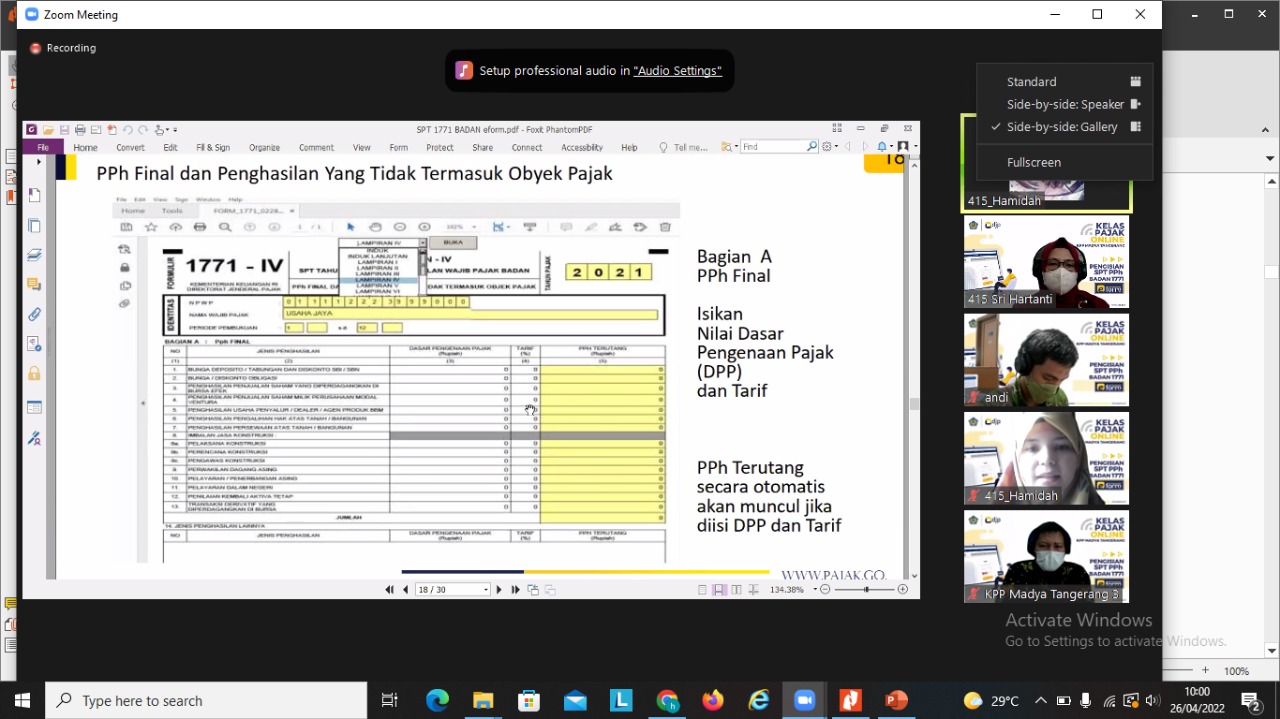The image size is (1280, 719).
Task: Open PowerPoint from the taskbar
Action: tap(896, 700)
